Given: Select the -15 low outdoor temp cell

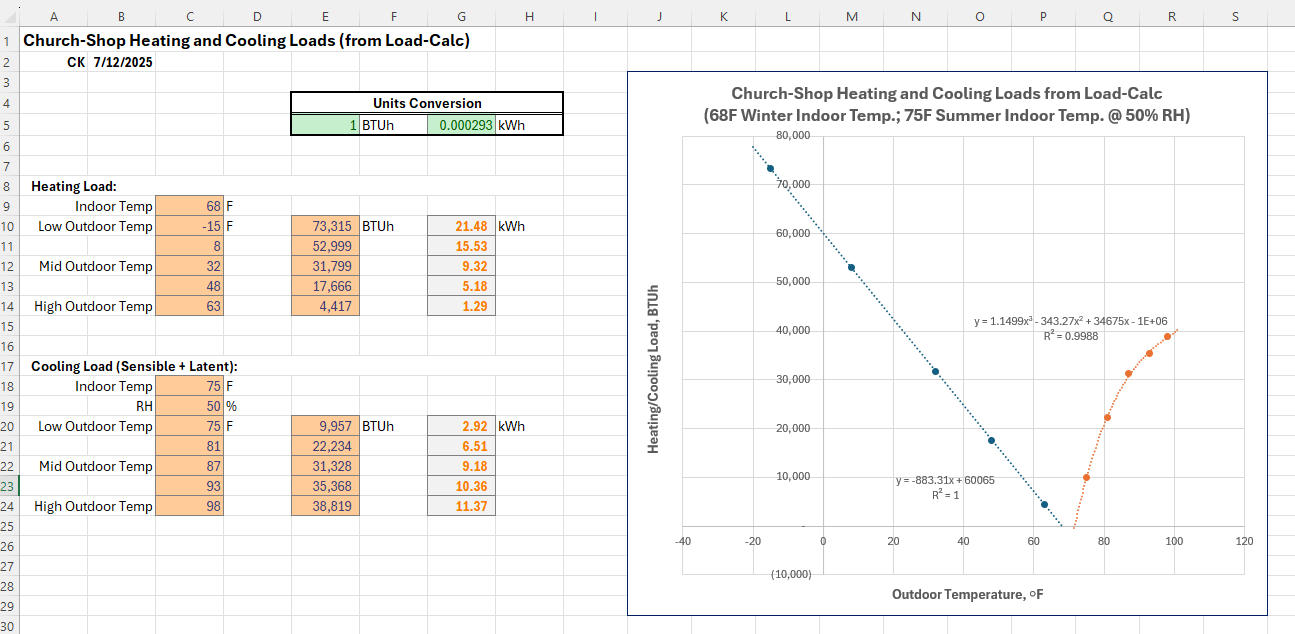Looking at the screenshot, I should (190, 226).
